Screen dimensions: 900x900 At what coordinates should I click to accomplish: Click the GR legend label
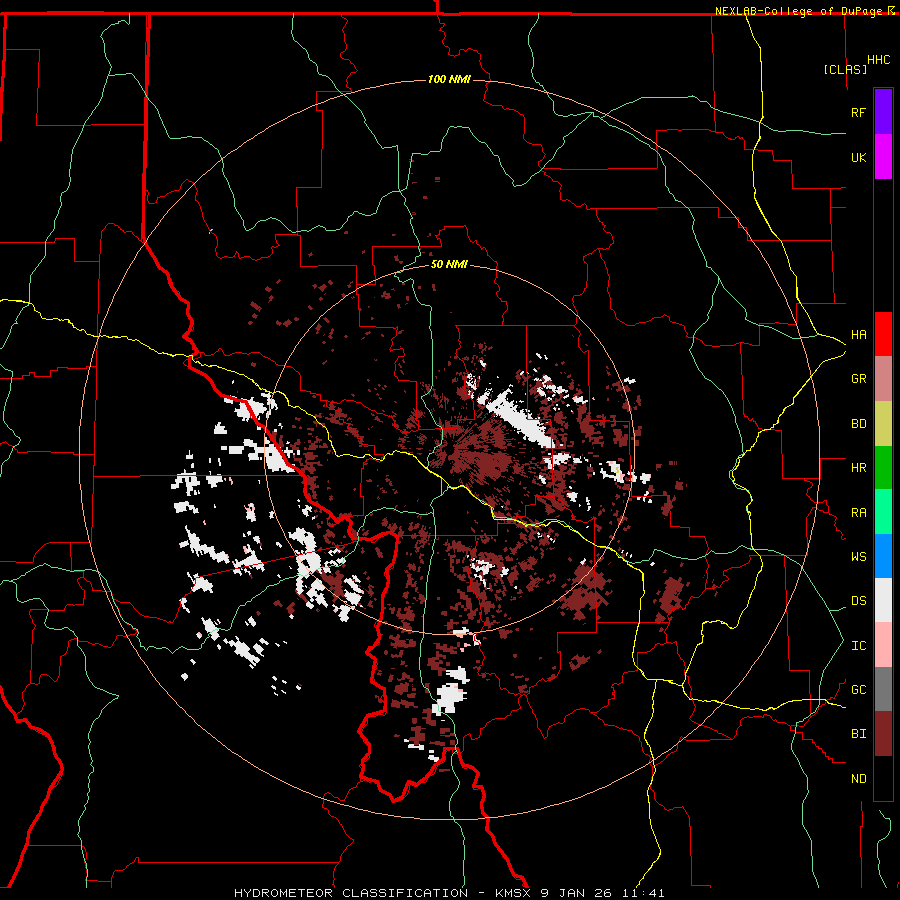point(858,379)
